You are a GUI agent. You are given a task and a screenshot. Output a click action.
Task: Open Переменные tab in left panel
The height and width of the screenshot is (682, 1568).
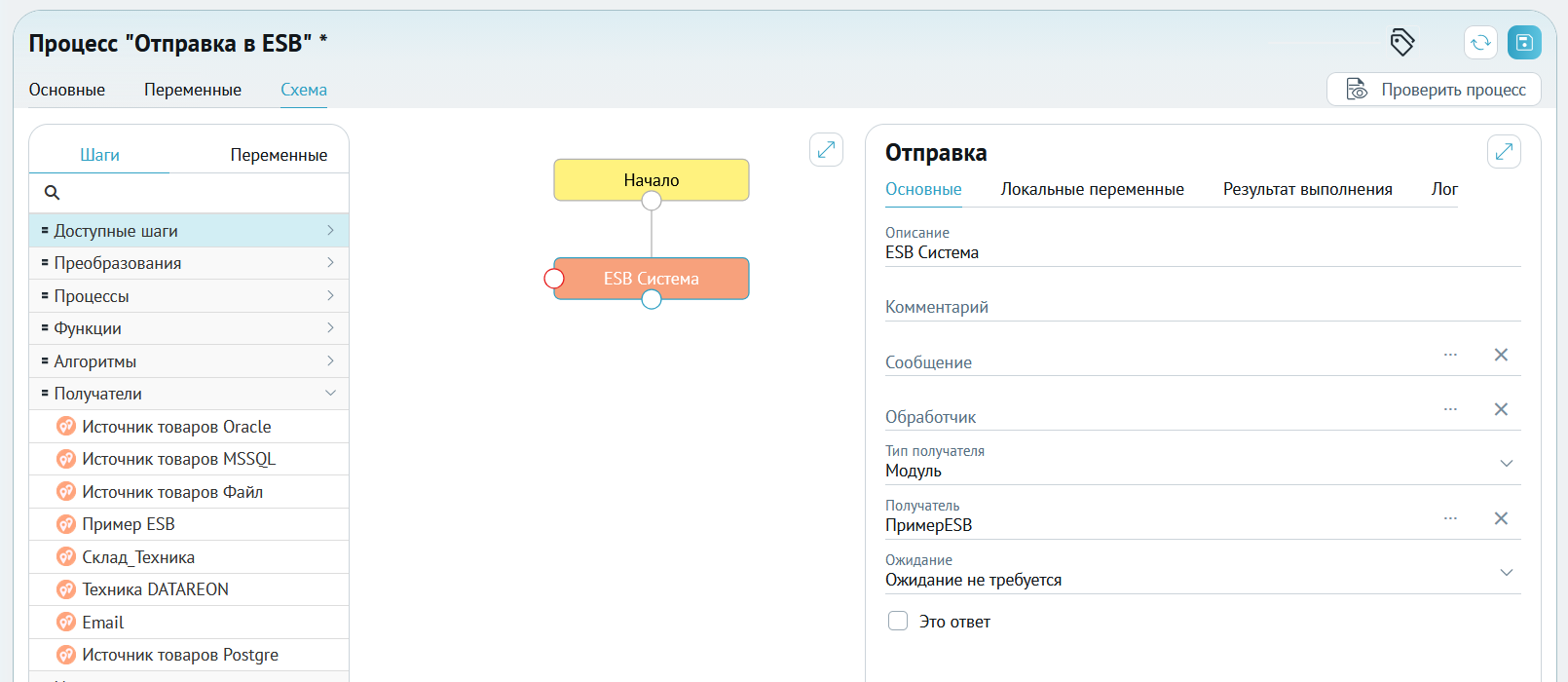[x=279, y=155]
